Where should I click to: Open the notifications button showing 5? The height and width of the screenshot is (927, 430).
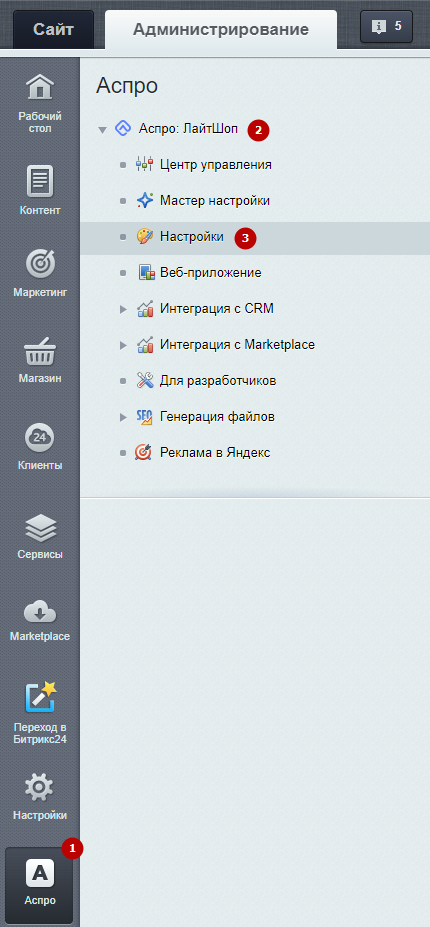(386, 26)
